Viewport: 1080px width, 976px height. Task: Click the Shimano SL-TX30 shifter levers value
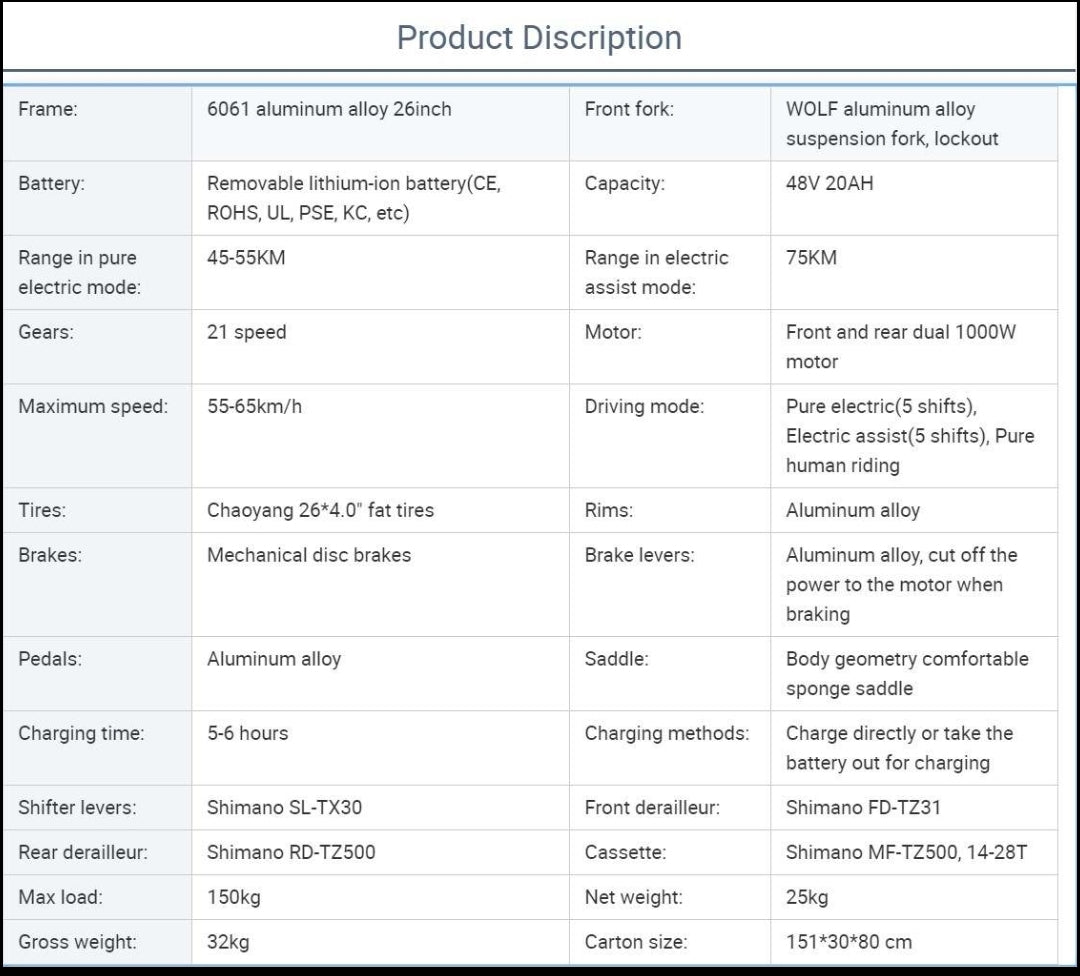tap(284, 807)
